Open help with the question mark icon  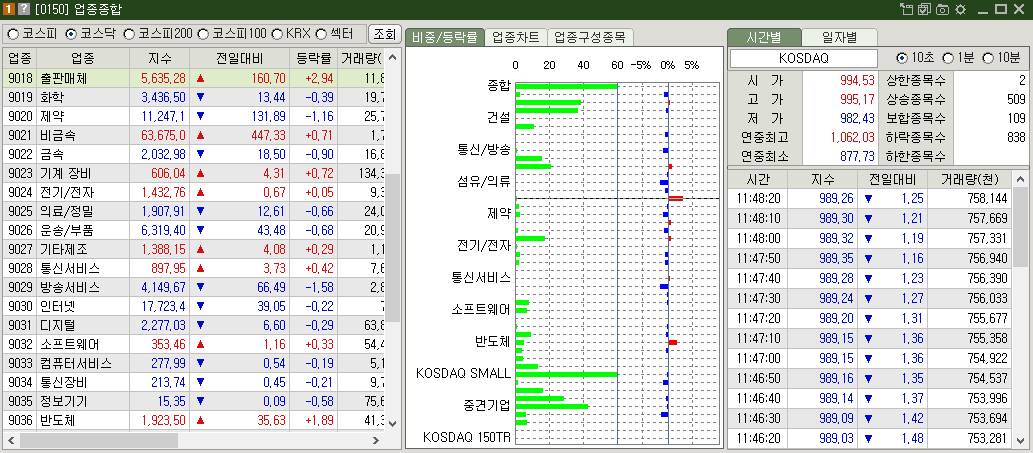click(x=23, y=9)
